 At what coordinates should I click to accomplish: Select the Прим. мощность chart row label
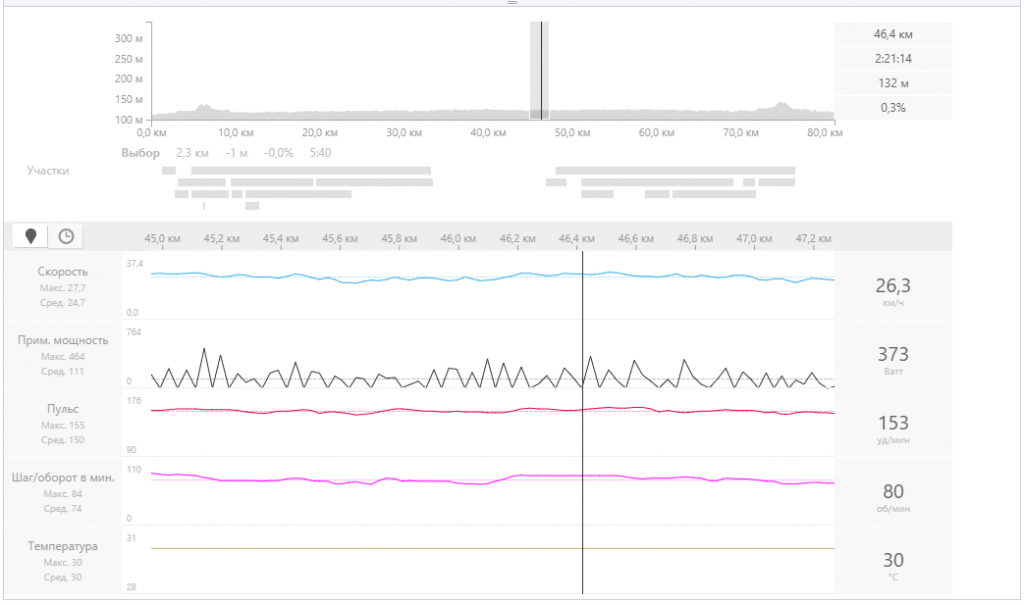coord(62,340)
